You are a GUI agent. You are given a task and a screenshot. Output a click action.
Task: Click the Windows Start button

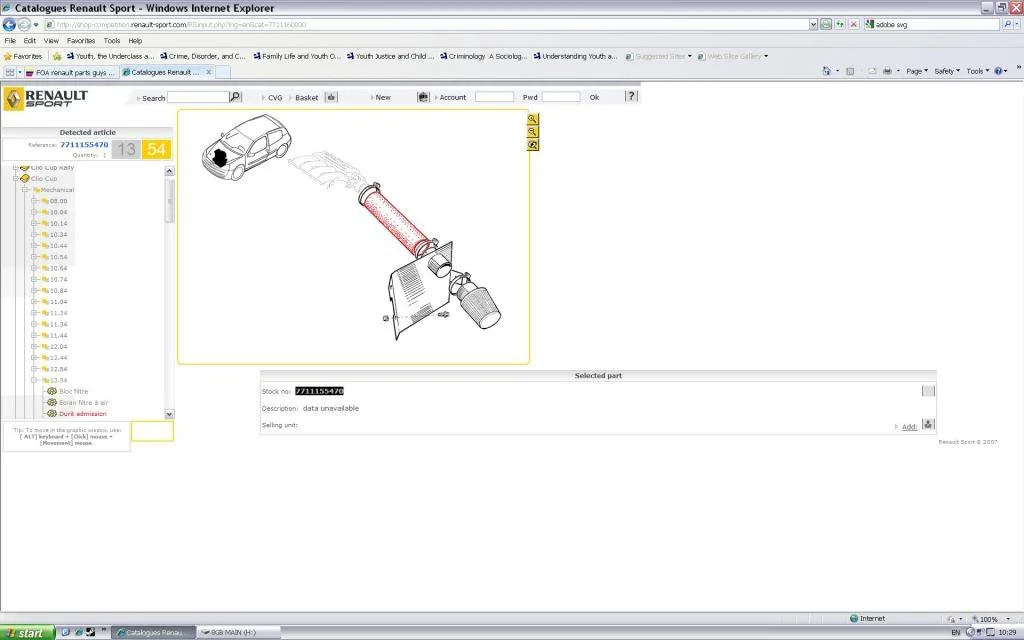pos(27,633)
